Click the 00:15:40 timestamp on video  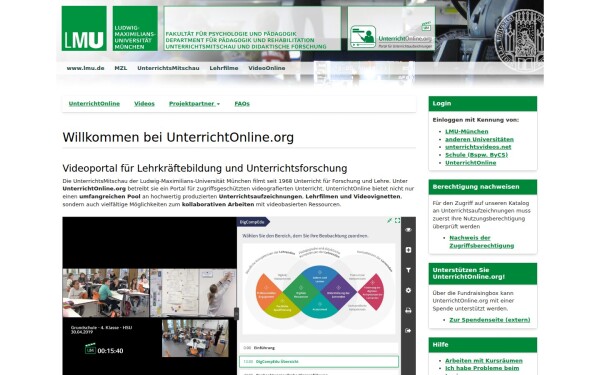pyautogui.click(x=110, y=351)
